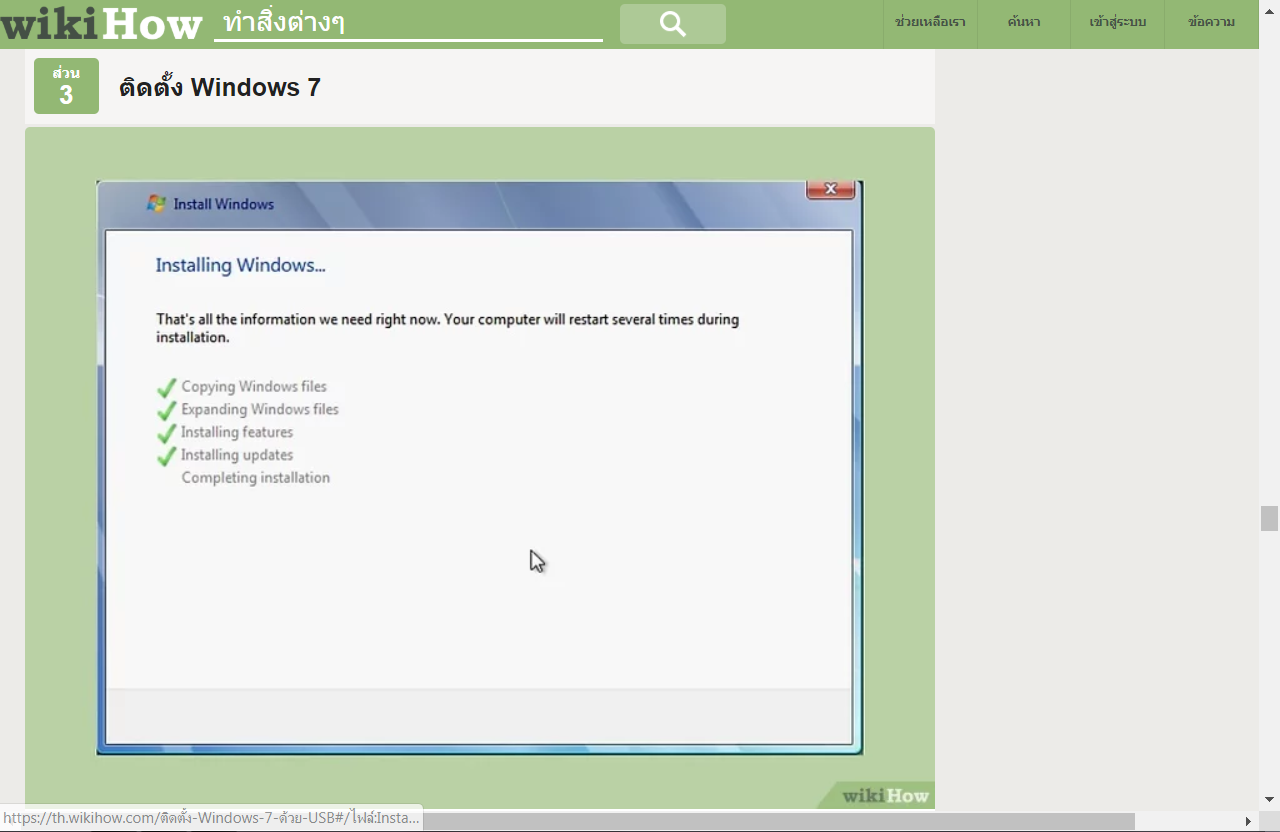Image resolution: width=1280 pixels, height=832 pixels.
Task: Click the vertical scrollbar down arrow
Action: coord(1269,799)
